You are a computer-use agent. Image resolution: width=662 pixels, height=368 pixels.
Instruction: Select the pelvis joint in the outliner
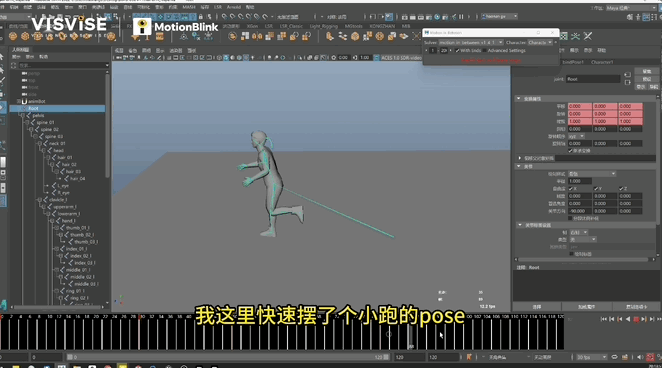tap(38, 115)
